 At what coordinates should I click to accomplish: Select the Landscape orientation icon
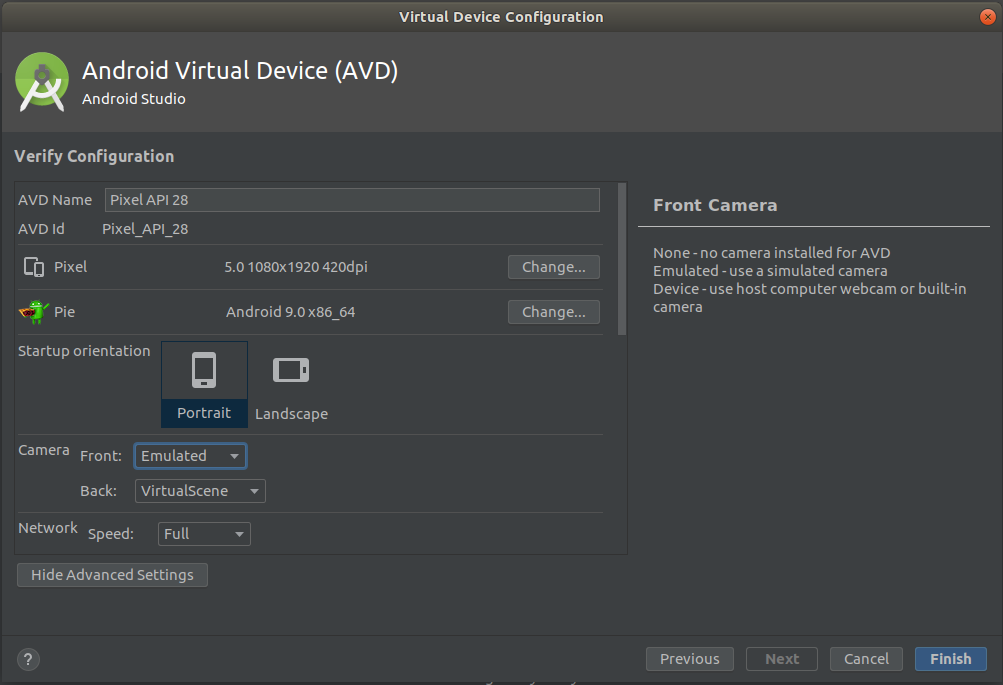[x=290, y=368]
